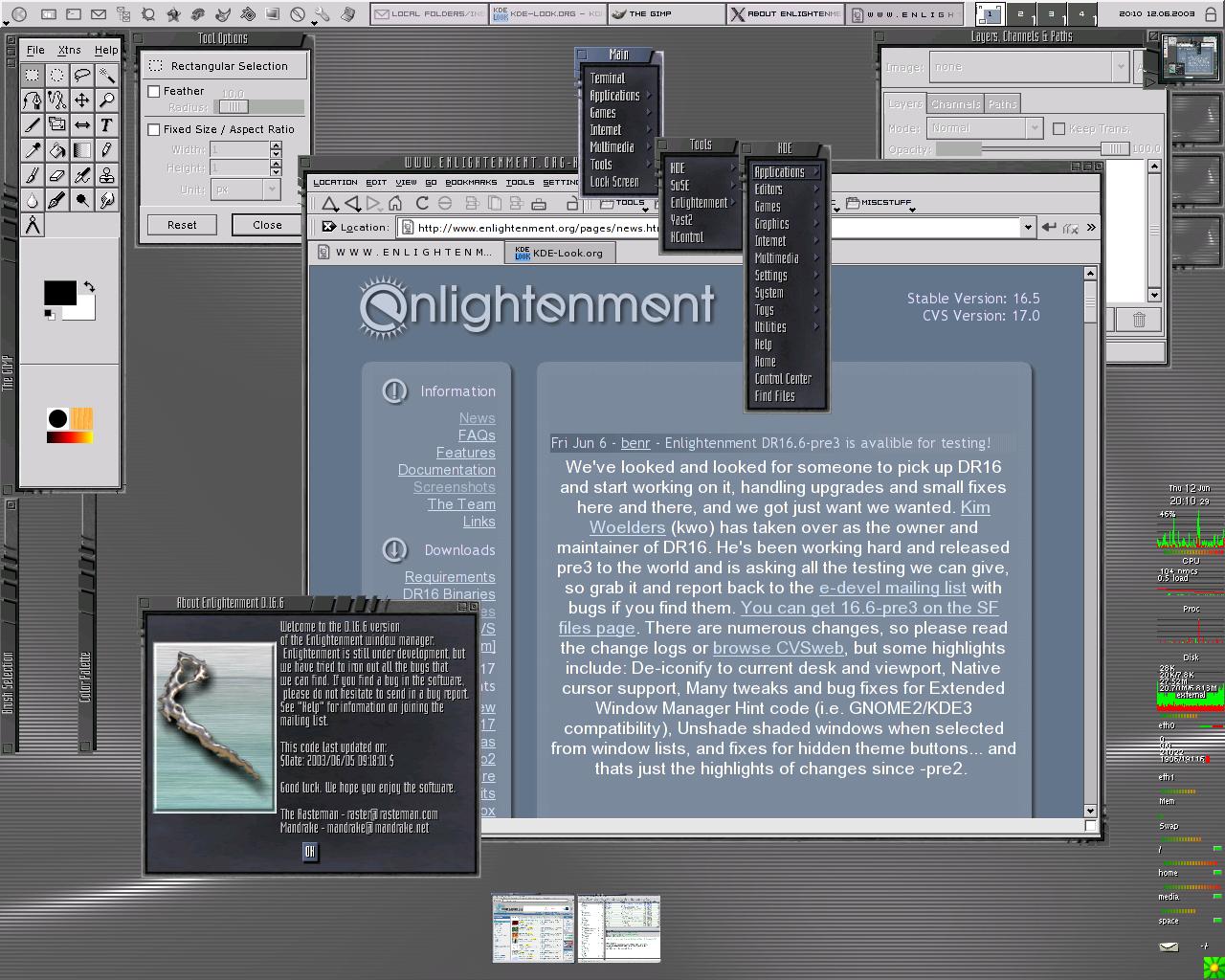Select the Rectangular Selection tool in GIMP toolbox
The image size is (1225, 980).
pyautogui.click(x=33, y=75)
